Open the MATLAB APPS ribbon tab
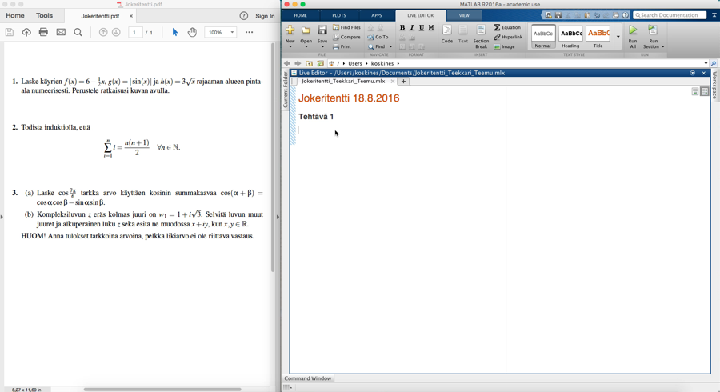The height and width of the screenshot is (392, 720). click(377, 16)
